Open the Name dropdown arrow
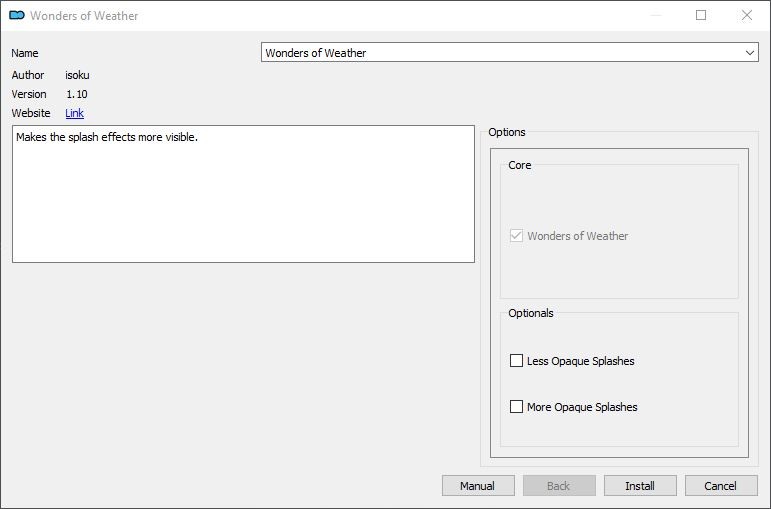The image size is (771, 509). tap(749, 53)
